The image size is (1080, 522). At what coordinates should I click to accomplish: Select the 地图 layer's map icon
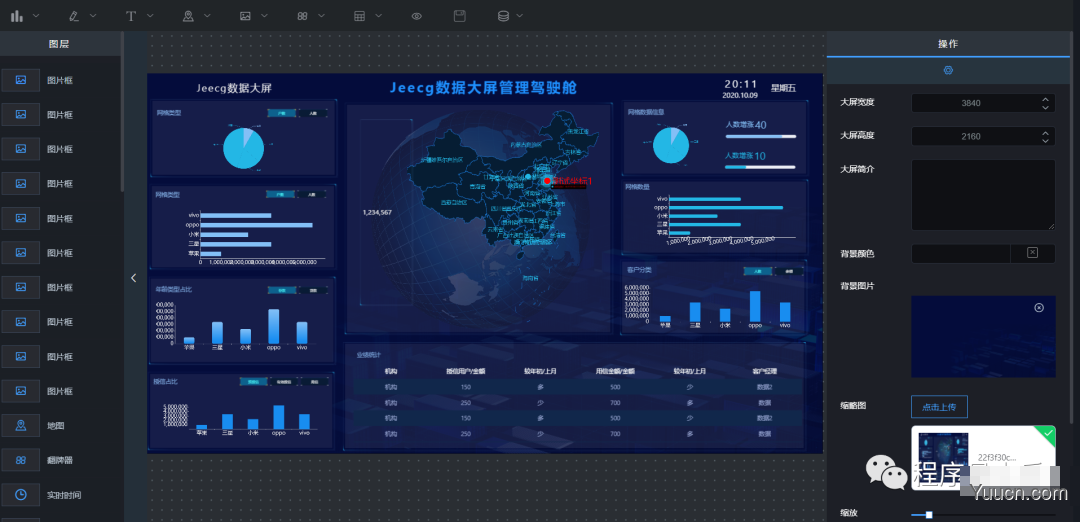point(21,426)
